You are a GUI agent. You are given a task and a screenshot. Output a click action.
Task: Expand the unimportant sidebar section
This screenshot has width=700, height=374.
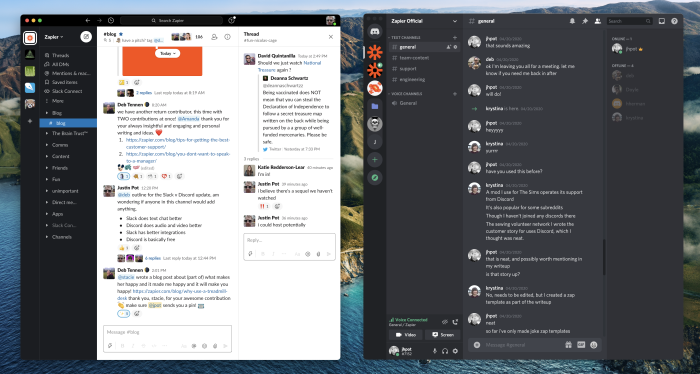(x=47, y=191)
